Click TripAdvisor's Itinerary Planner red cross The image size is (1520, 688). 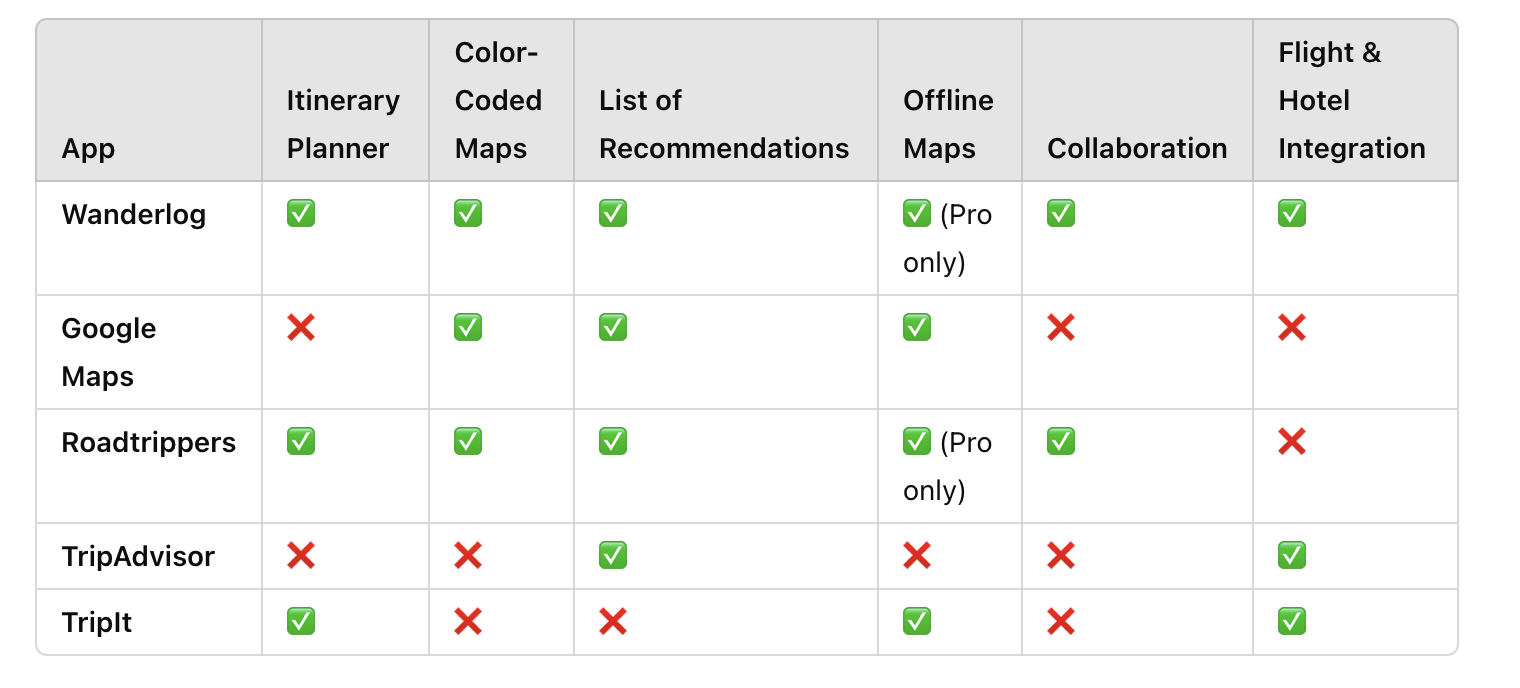(x=301, y=555)
